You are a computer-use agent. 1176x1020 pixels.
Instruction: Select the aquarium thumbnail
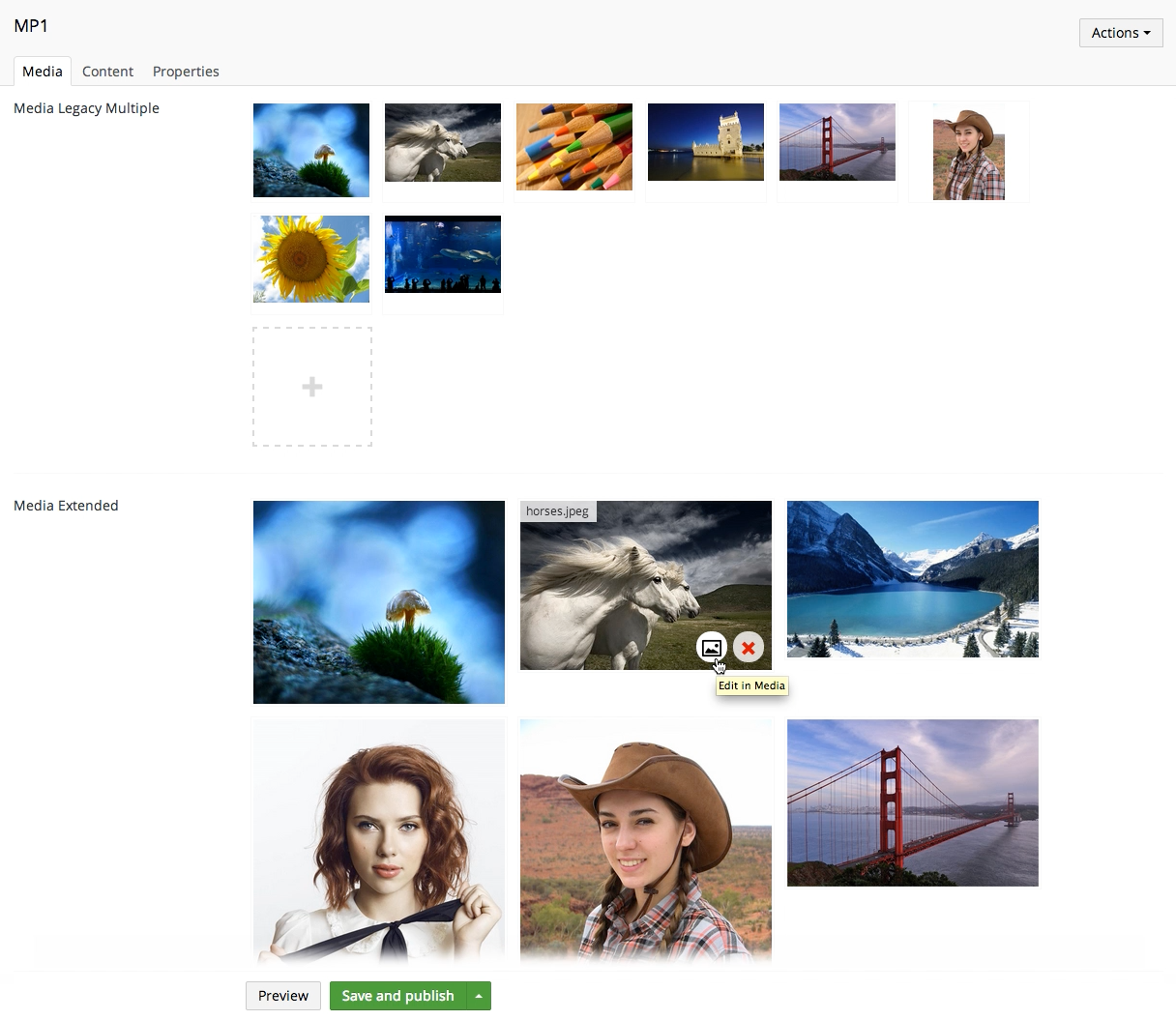(443, 254)
